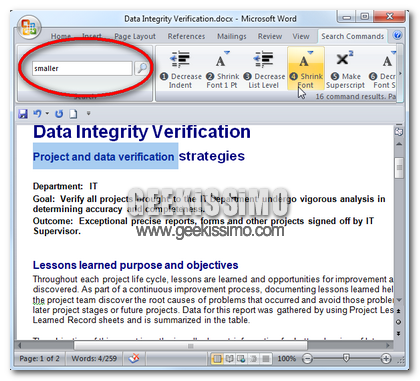Expand the Customize Quick Access Toolbar arrow
This screenshot has width=420, height=381.
click(88, 113)
